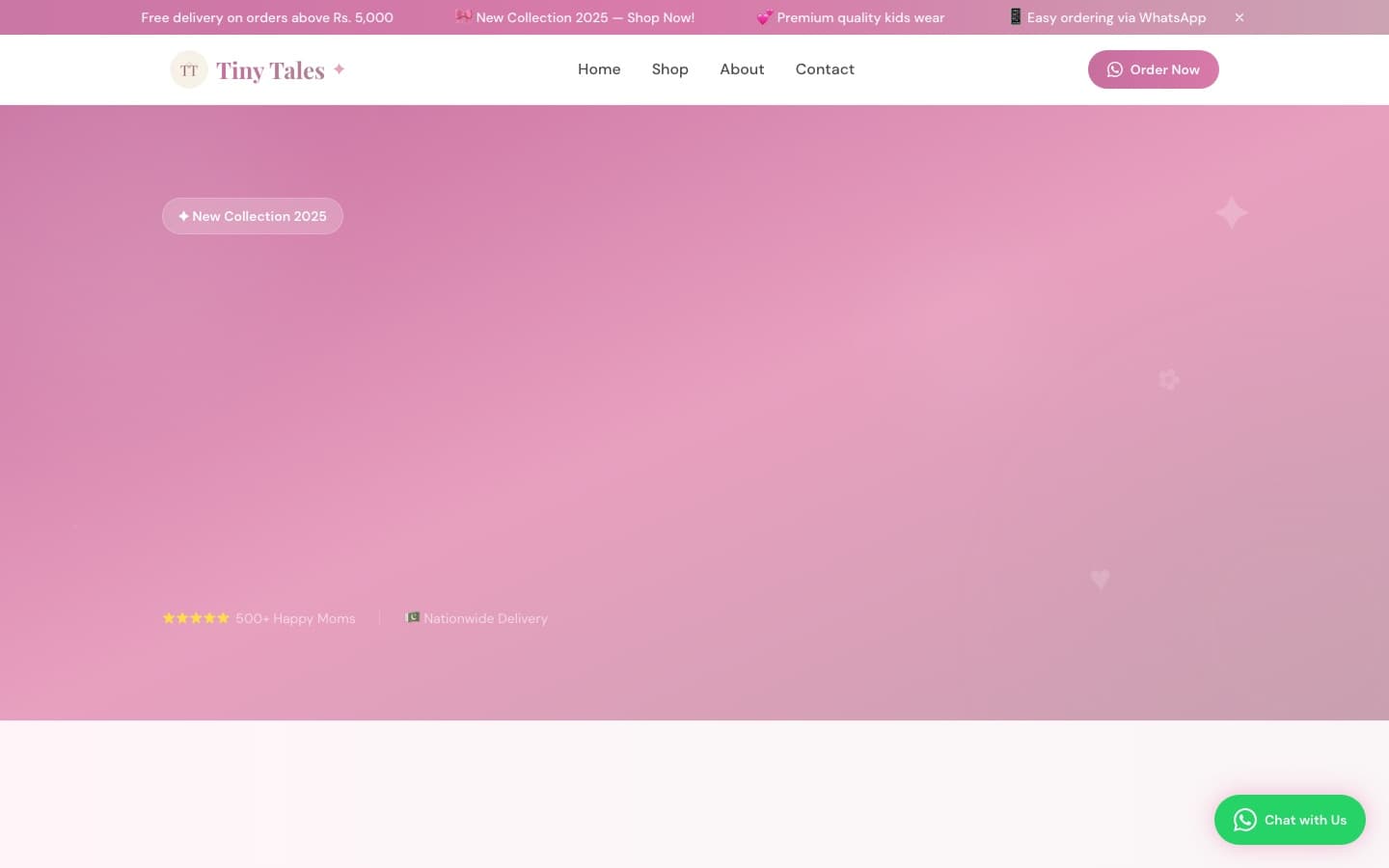Click the 500+ Happy Moms text
Viewport: 1389px width, 868px height.
pos(295,618)
